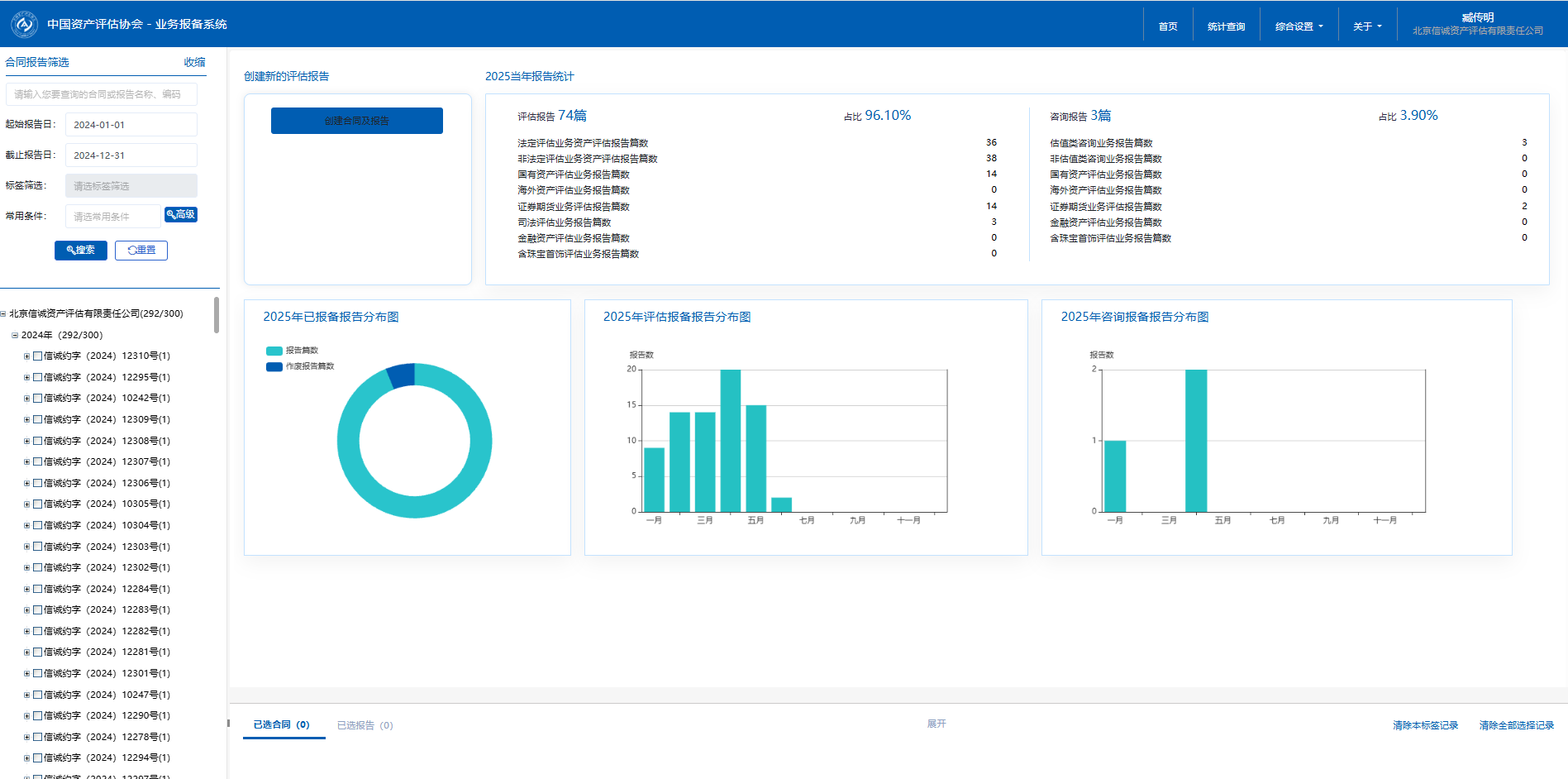Open 高级 advanced search
This screenshot has width=1568, height=779.
[x=181, y=215]
